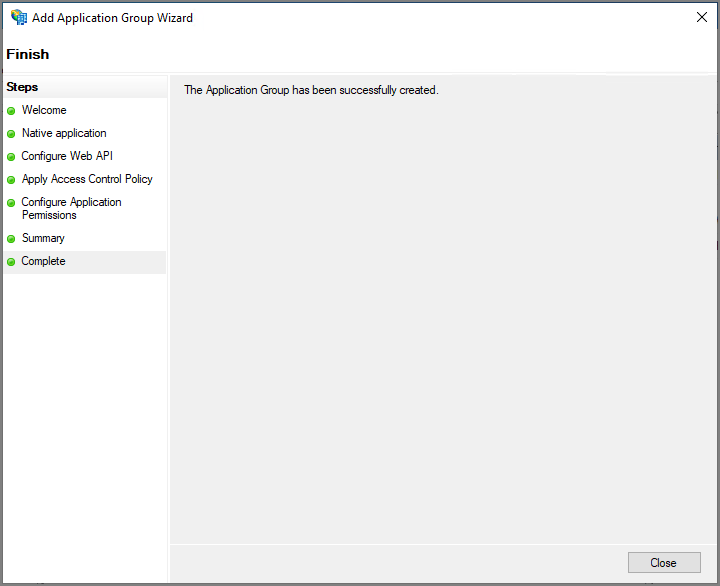Viewport: 720px width, 586px height.
Task: Select the Configure Application Permissions step
Action: (x=72, y=208)
